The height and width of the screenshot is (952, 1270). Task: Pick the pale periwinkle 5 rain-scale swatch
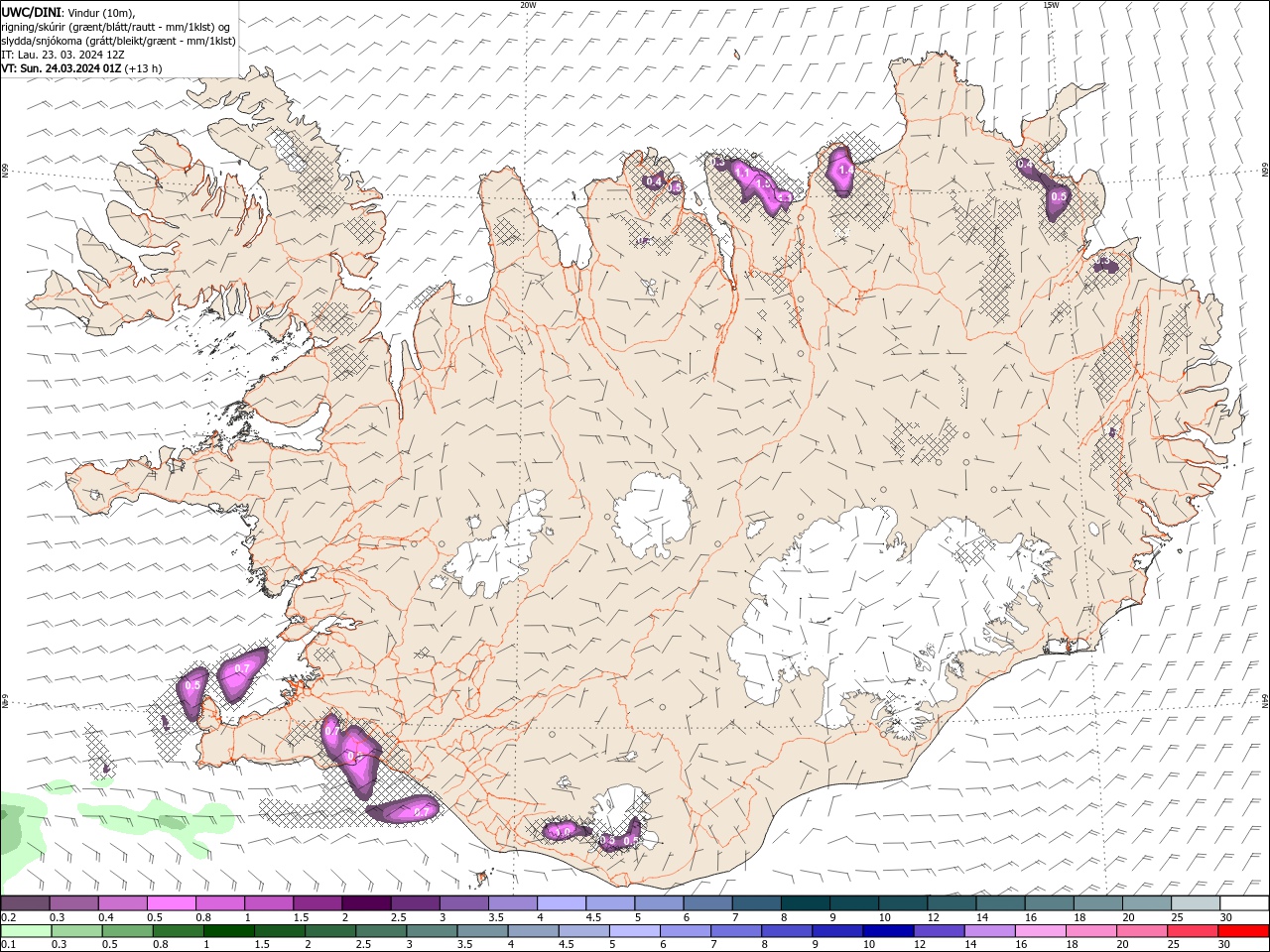(635, 931)
